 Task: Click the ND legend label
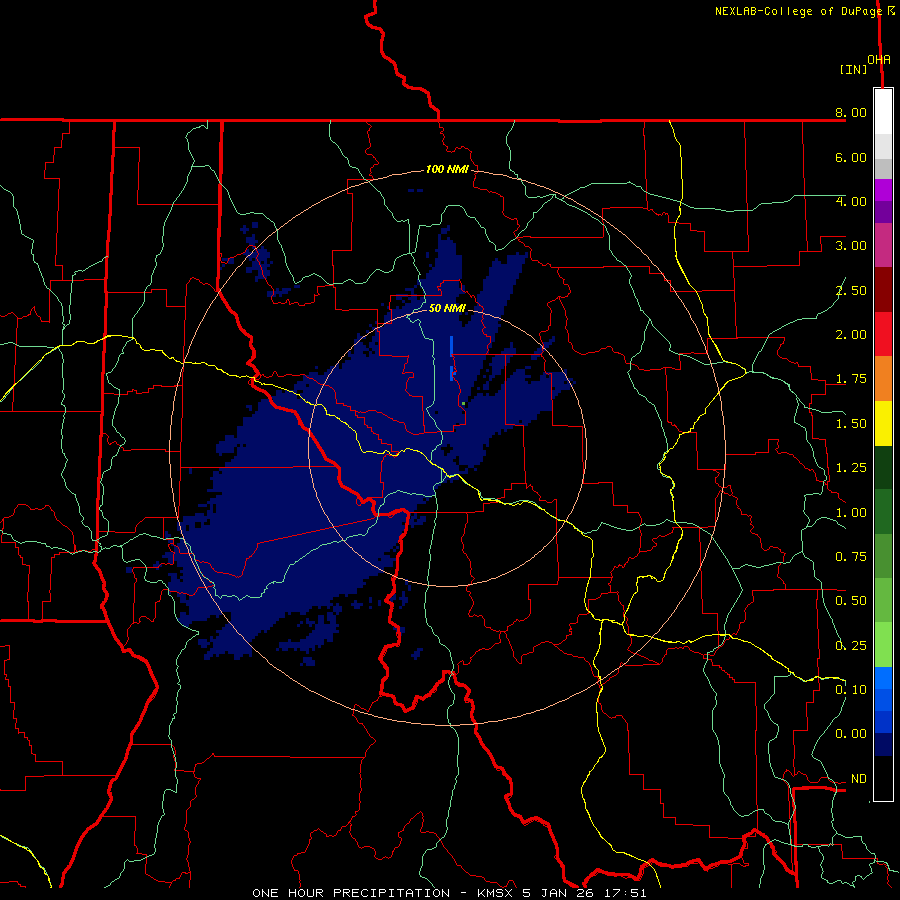point(859,779)
